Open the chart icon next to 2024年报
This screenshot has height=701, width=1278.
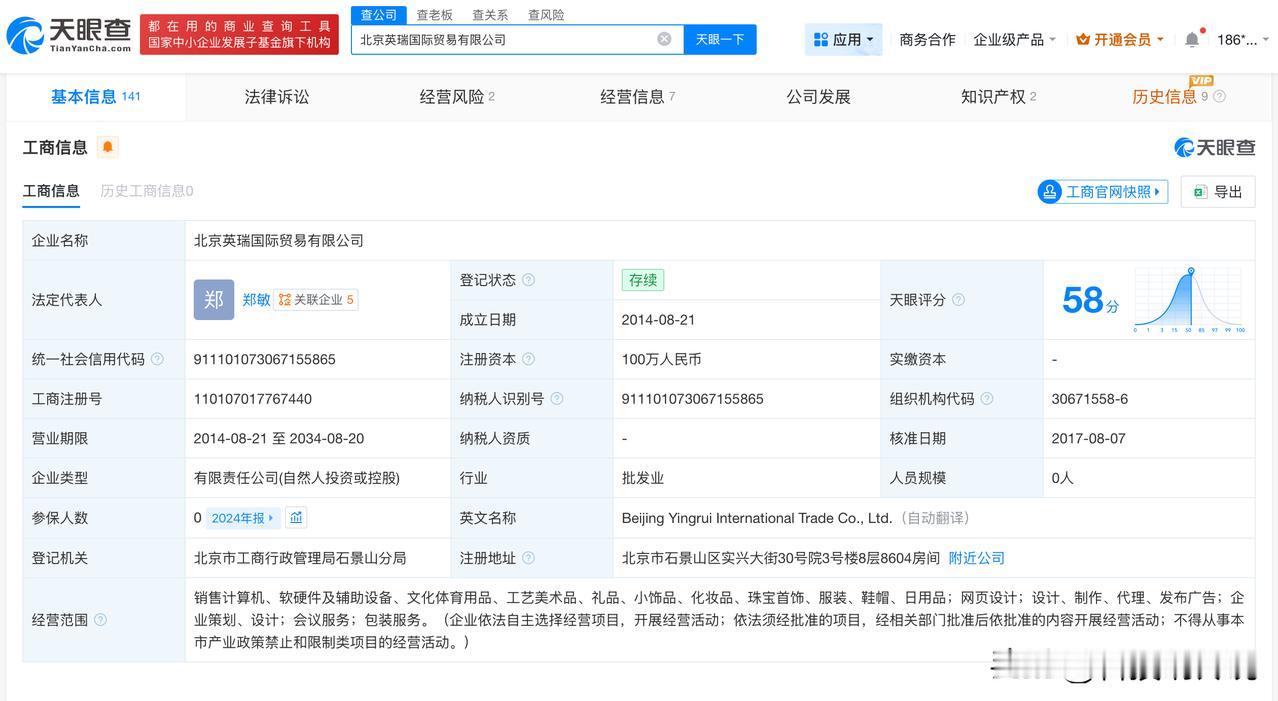pyautogui.click(x=296, y=518)
